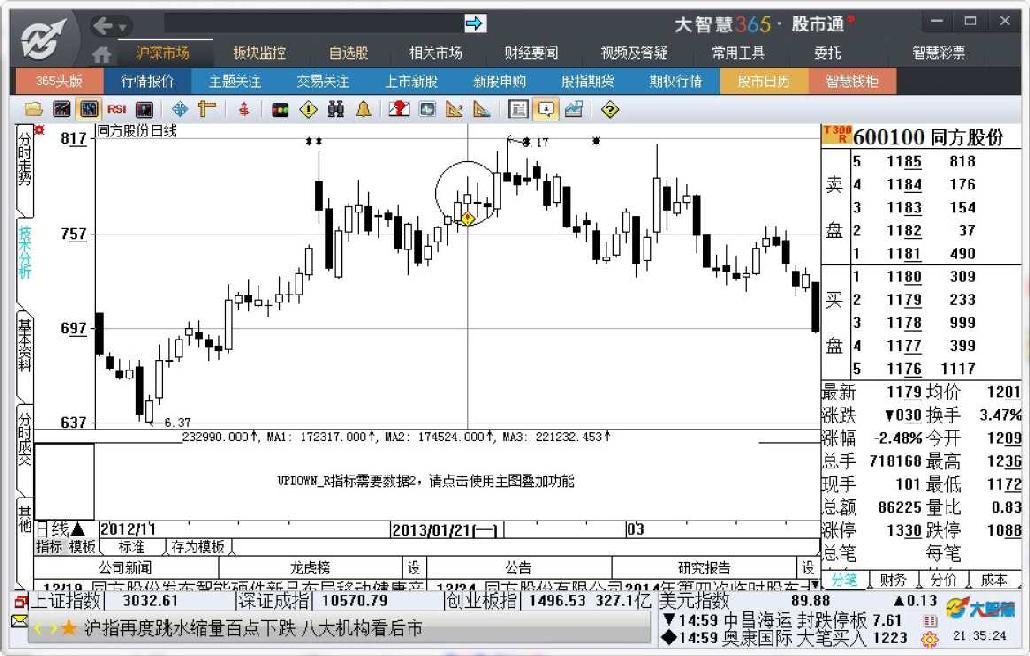Viewport: 1030px width, 656px height.
Task: Click the yellow question mark help icon
Action: click(x=610, y=109)
